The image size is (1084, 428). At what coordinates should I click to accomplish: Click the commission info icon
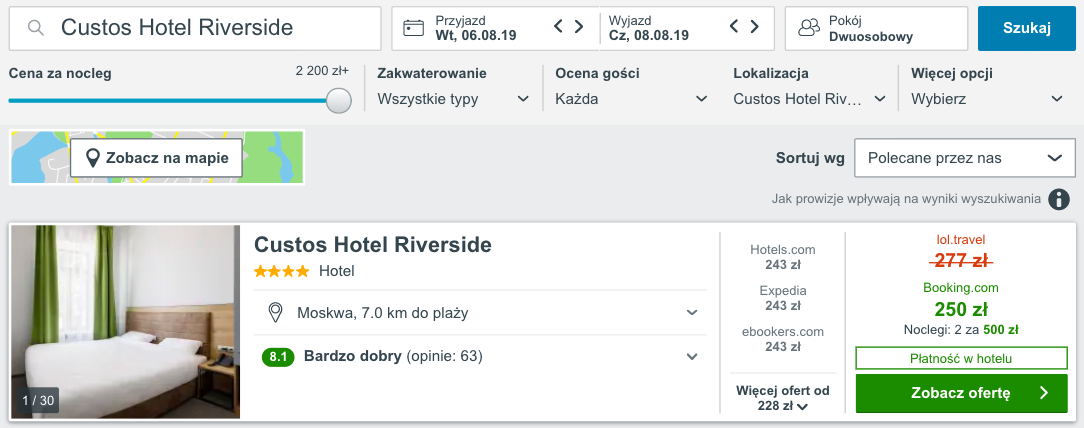[x=1058, y=199]
